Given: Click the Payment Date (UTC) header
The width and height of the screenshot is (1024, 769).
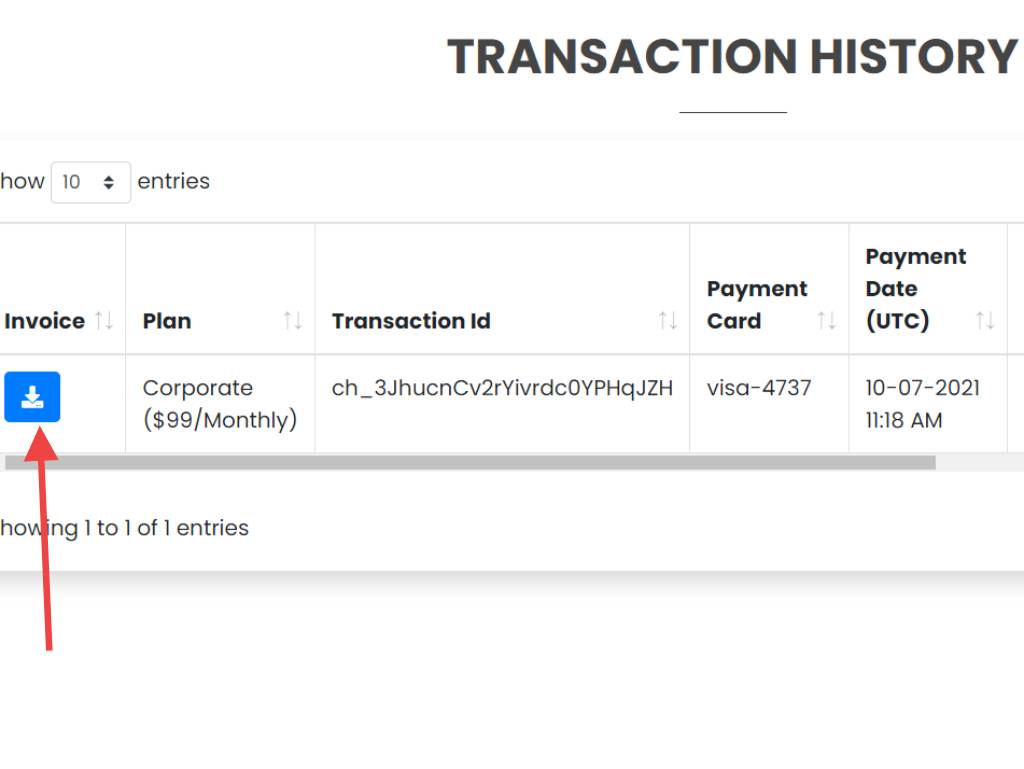Looking at the screenshot, I should tap(916, 289).
